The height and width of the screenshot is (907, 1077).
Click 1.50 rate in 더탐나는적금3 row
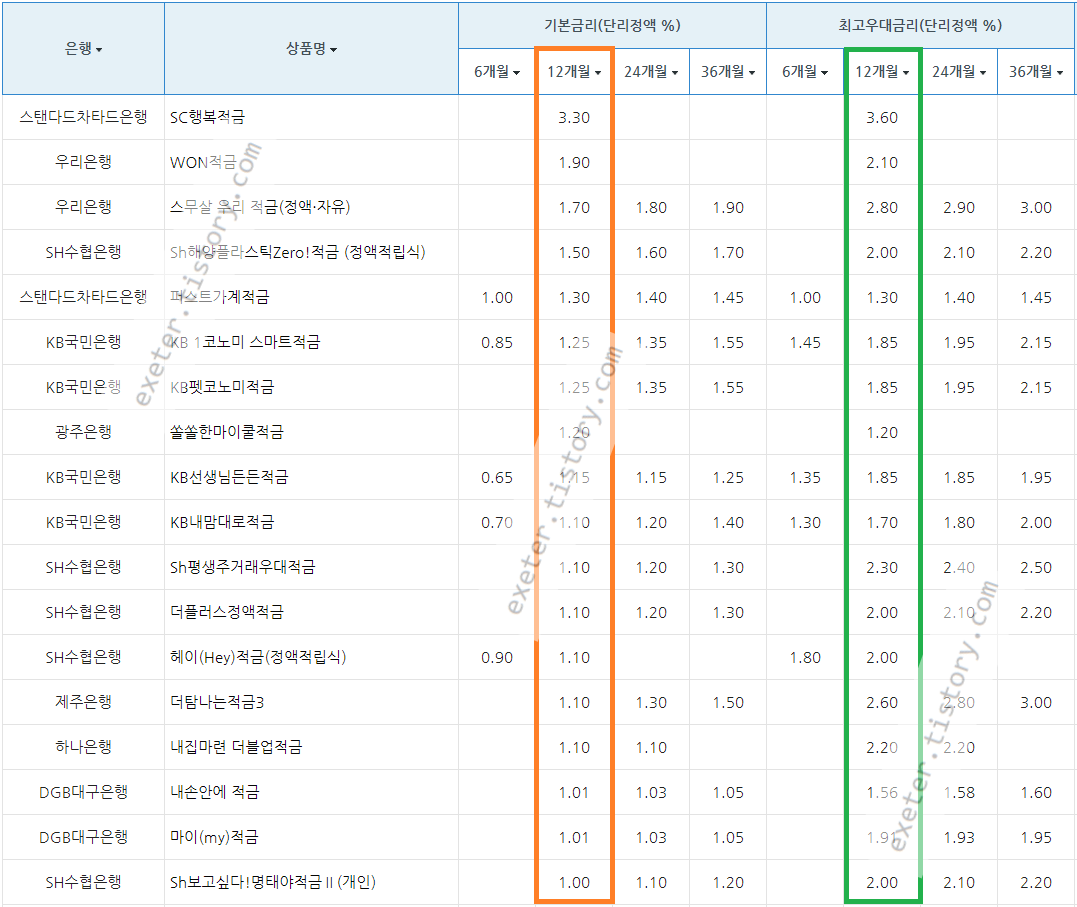tap(727, 702)
